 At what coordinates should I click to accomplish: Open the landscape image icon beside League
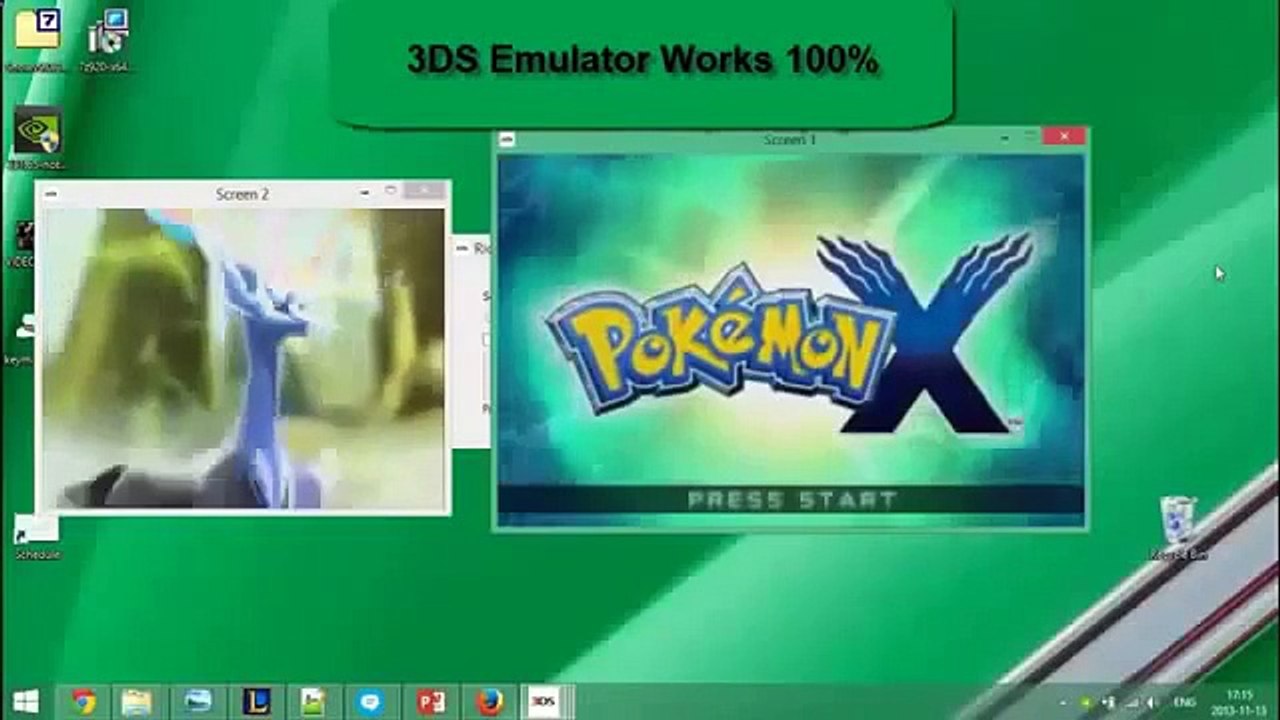click(x=313, y=702)
